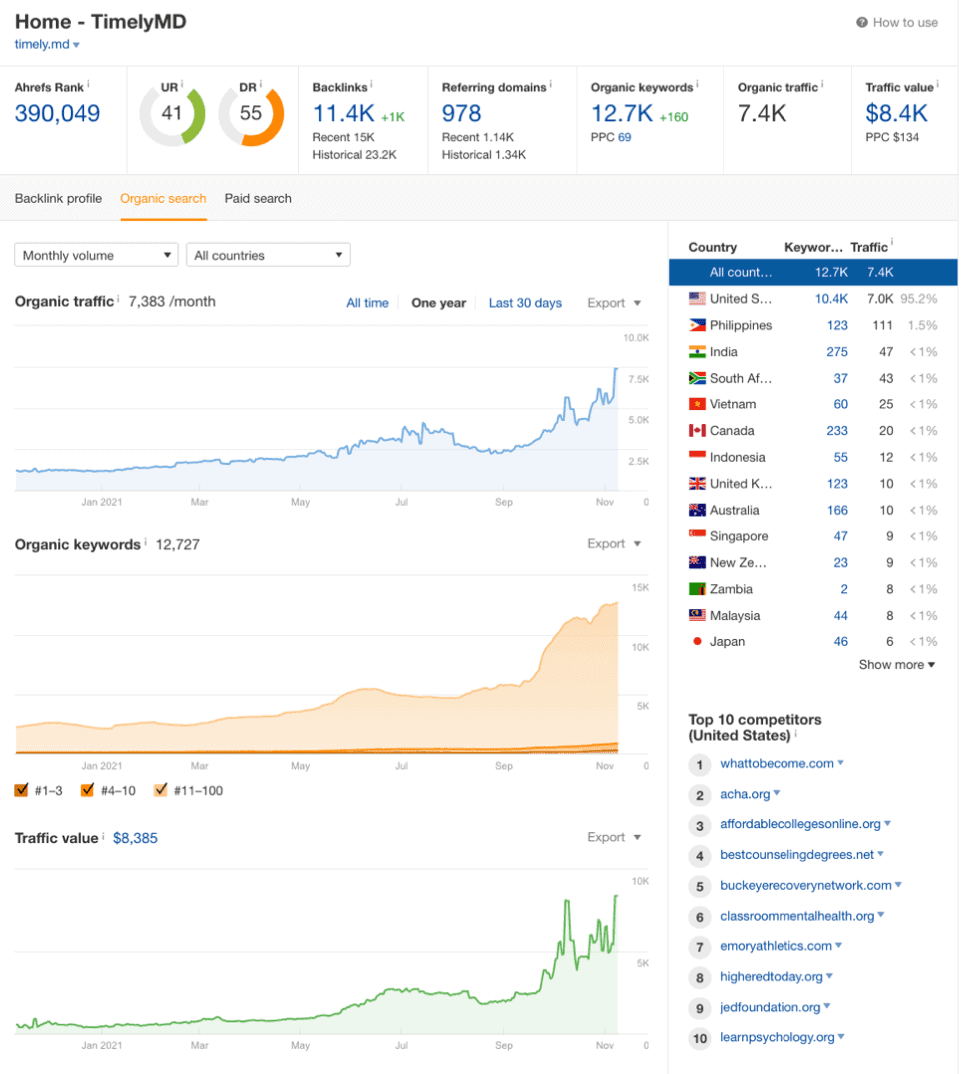Click the Canada flag icon

[x=697, y=431]
